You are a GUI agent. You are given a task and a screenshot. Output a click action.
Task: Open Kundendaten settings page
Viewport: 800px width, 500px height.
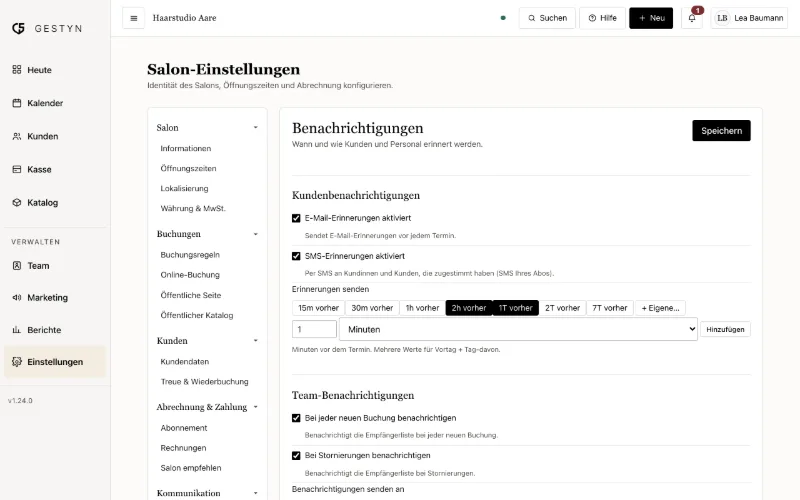185,361
